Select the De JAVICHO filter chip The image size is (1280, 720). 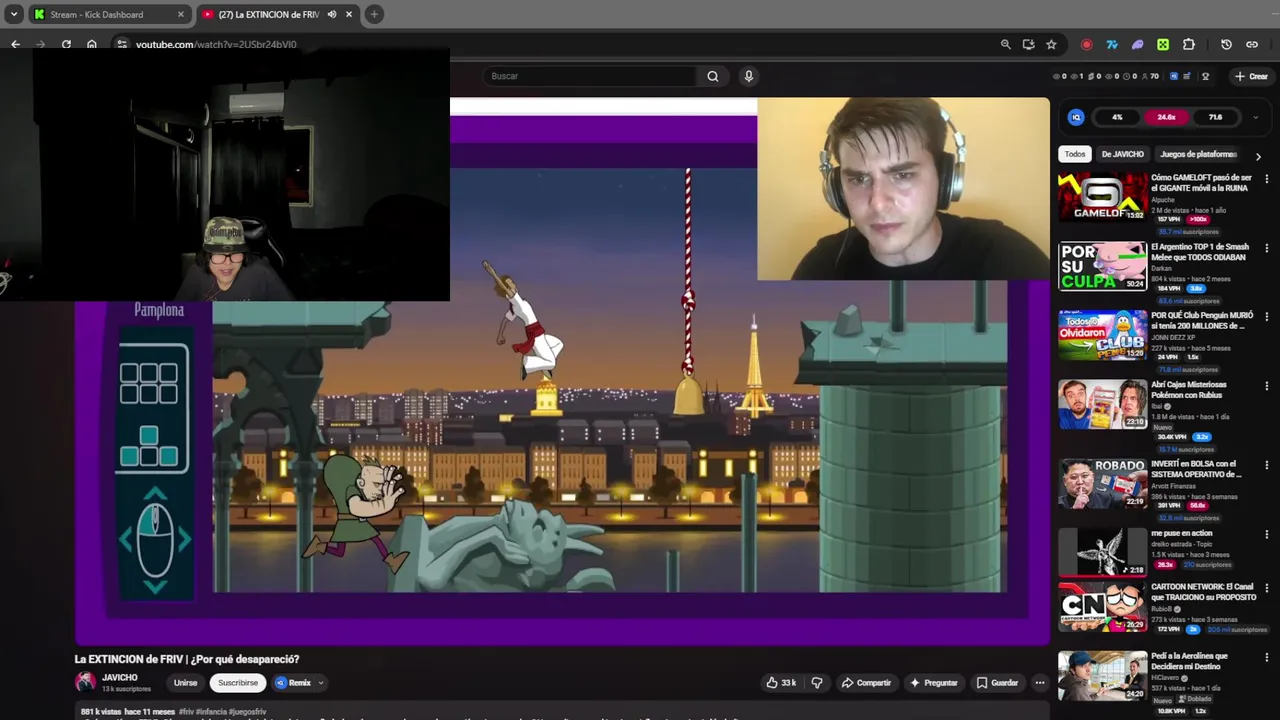pos(1122,154)
